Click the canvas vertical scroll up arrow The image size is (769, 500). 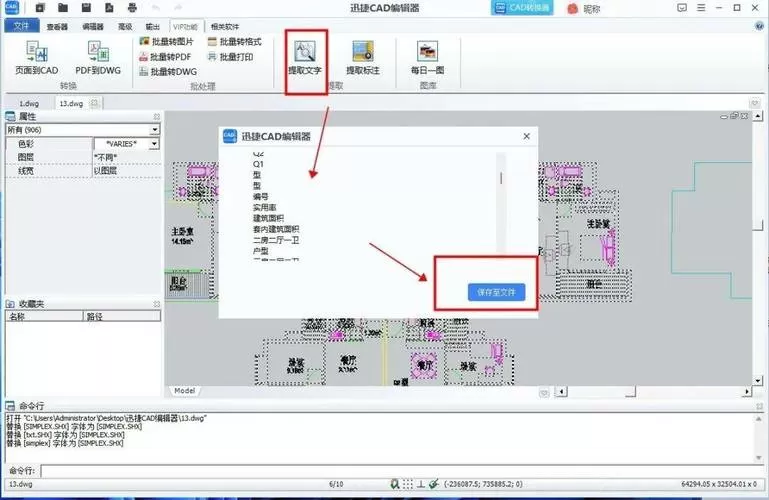coord(758,116)
